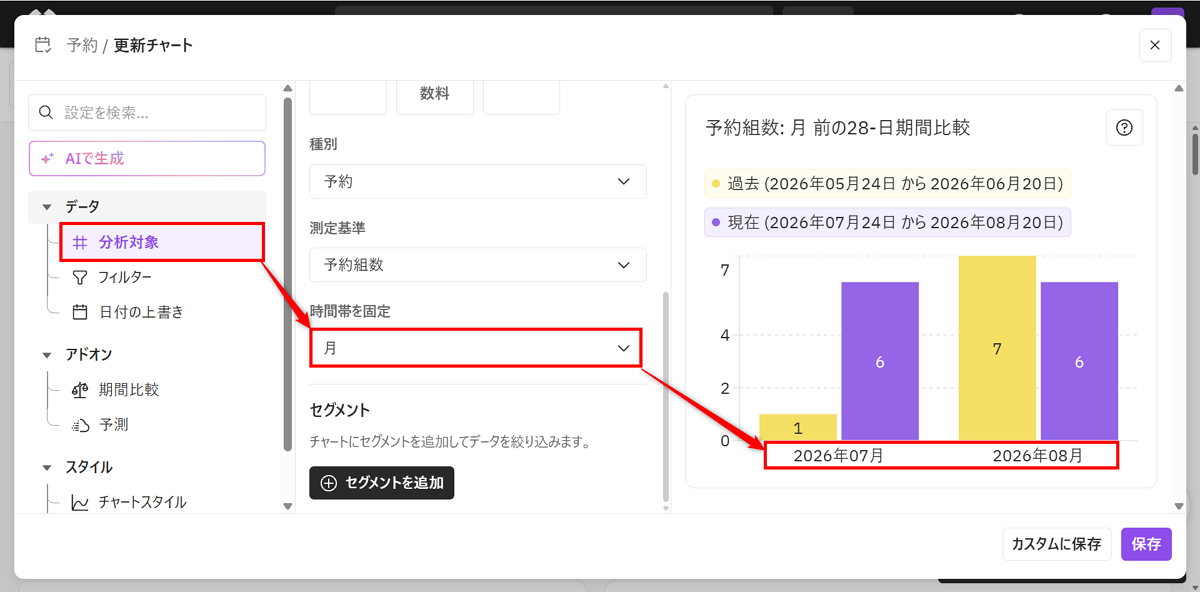Click the plus icon in セグメントを追加

click(328, 482)
